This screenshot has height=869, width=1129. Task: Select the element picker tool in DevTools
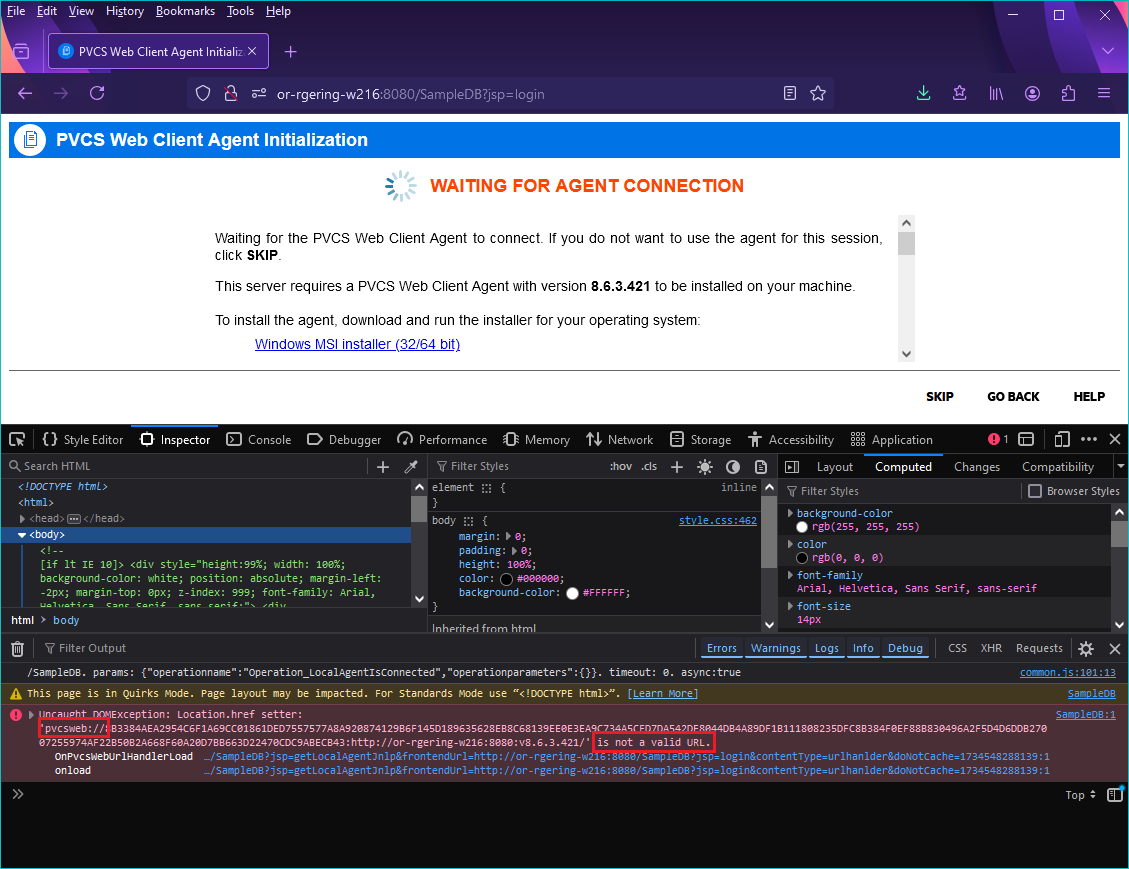click(x=17, y=439)
